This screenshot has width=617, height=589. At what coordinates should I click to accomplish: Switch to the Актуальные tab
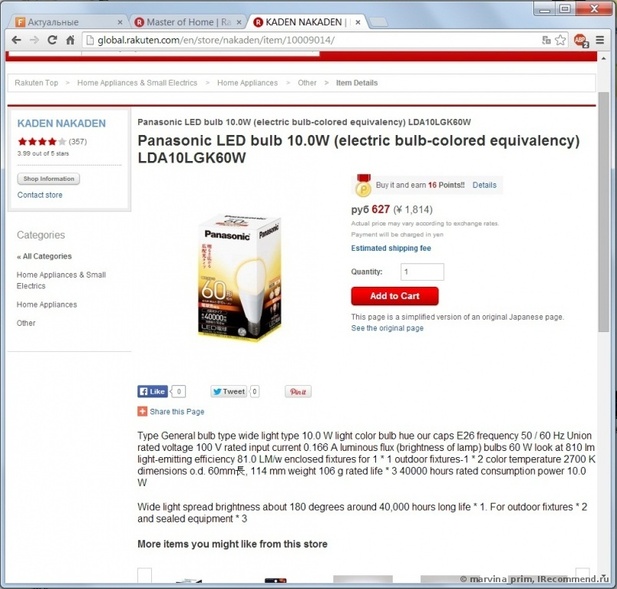pos(68,22)
